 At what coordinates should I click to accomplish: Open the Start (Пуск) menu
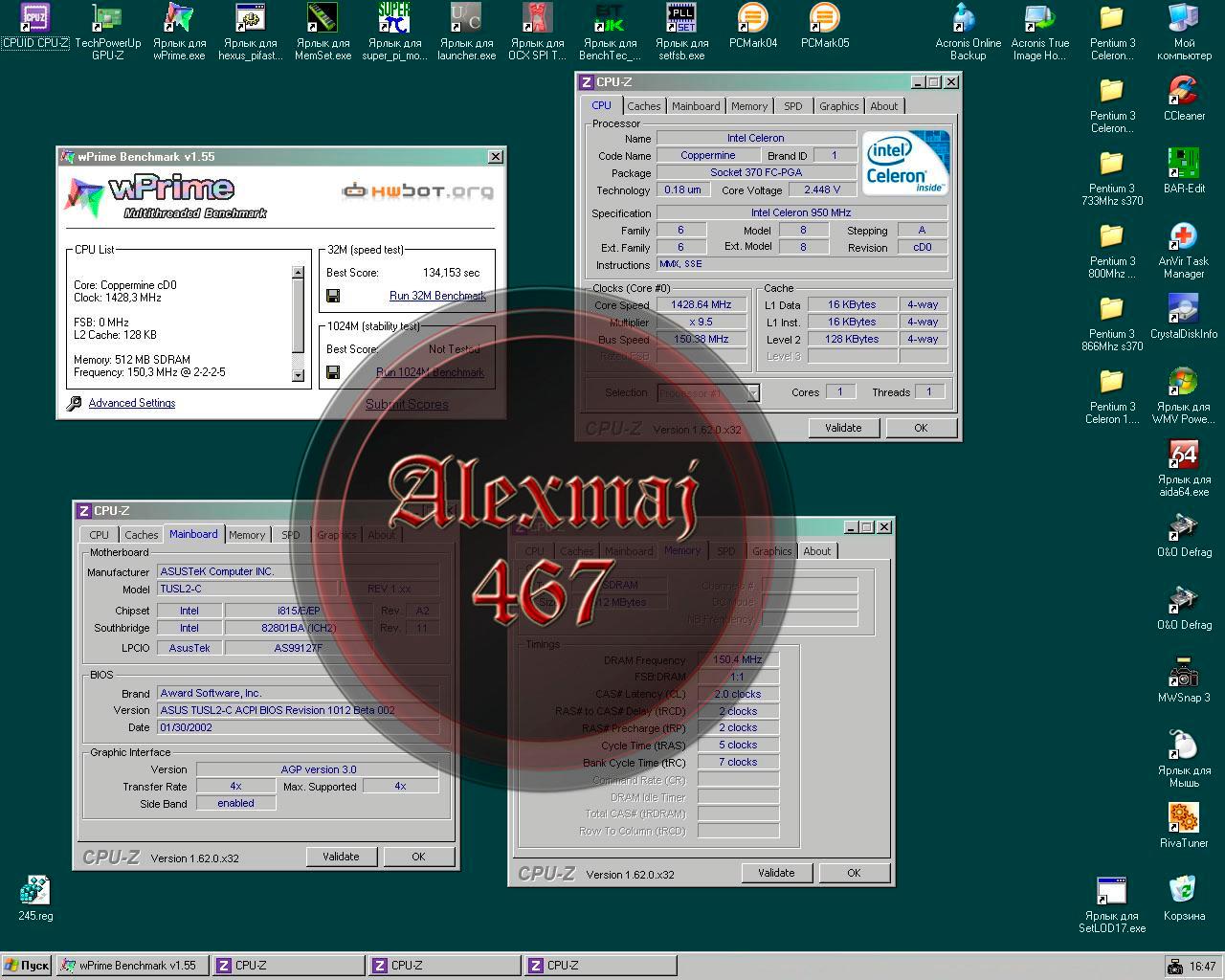pos(27,966)
